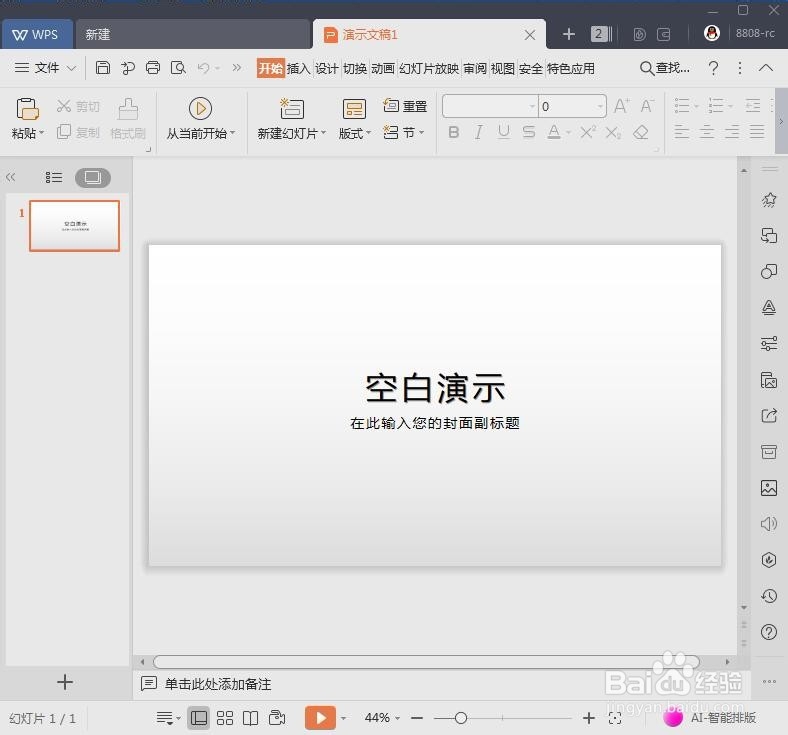Screen dimensions: 788x735
Task: Open the Help question mark in ribbon
Action: 713,67
